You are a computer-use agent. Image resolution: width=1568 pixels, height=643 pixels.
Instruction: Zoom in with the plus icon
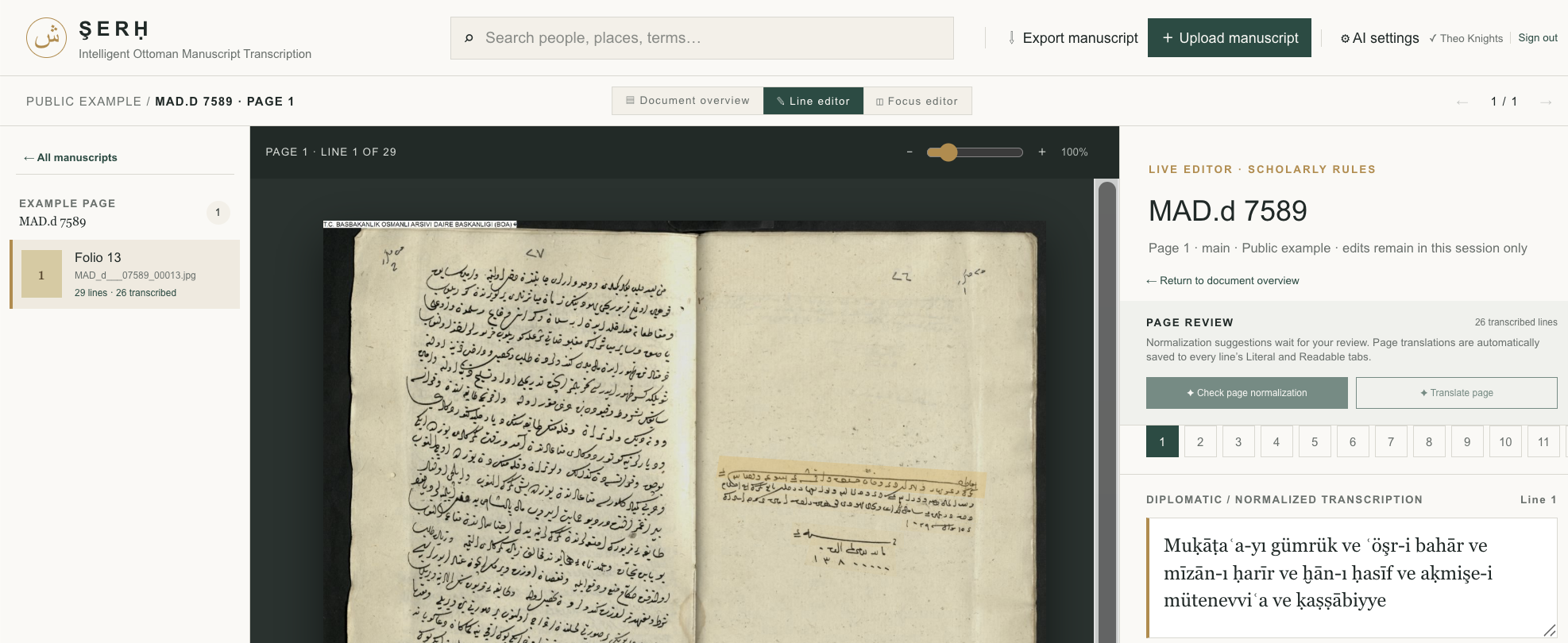(x=1041, y=152)
